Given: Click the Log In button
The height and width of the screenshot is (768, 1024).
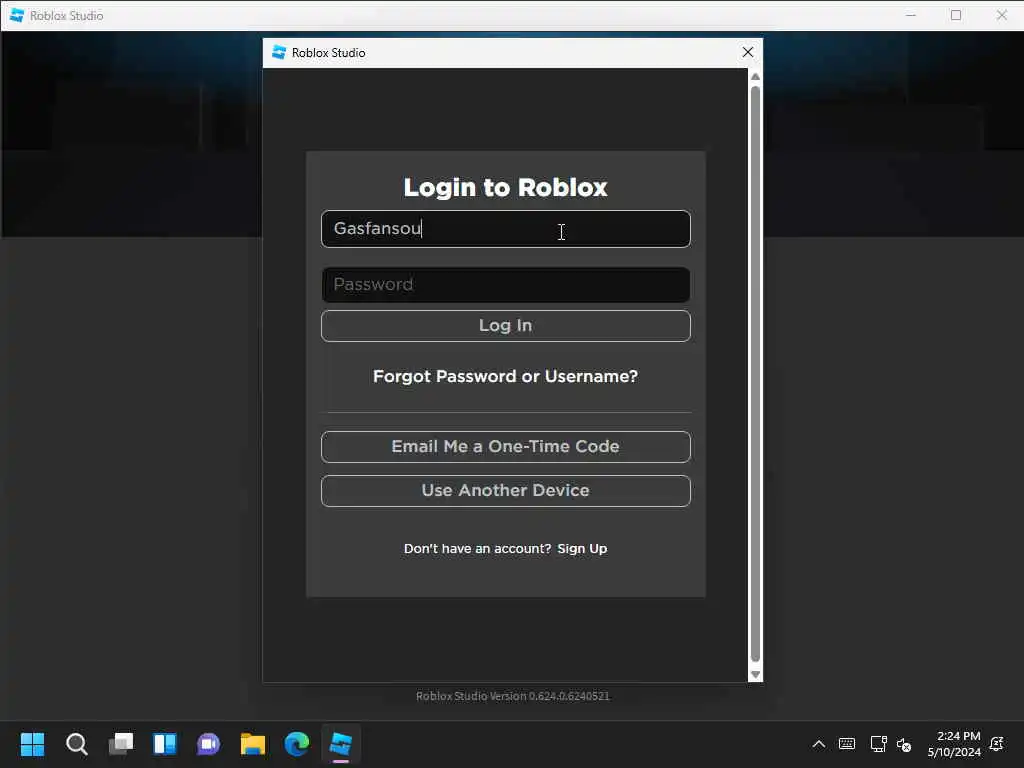Looking at the screenshot, I should [x=505, y=325].
